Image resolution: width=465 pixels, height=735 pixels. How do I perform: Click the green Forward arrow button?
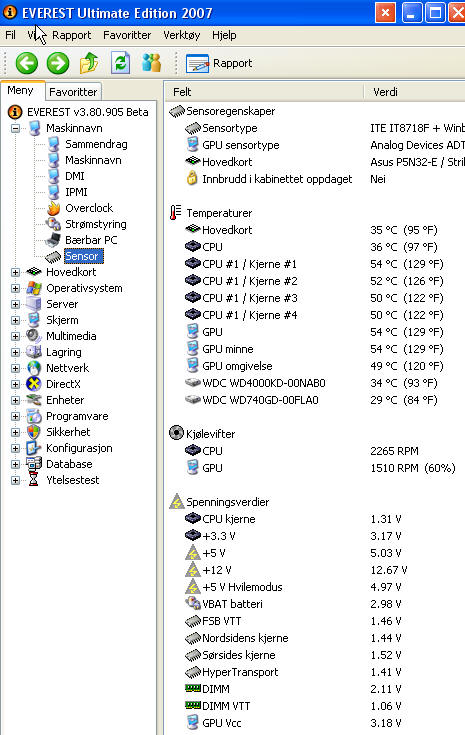[x=58, y=63]
